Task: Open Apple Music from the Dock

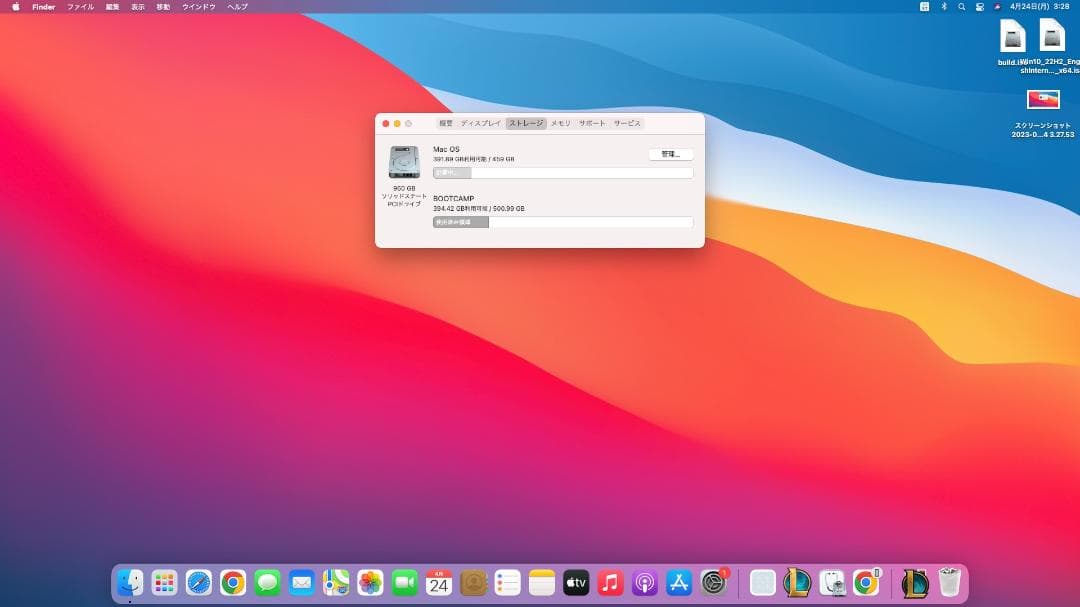Action: 610,582
